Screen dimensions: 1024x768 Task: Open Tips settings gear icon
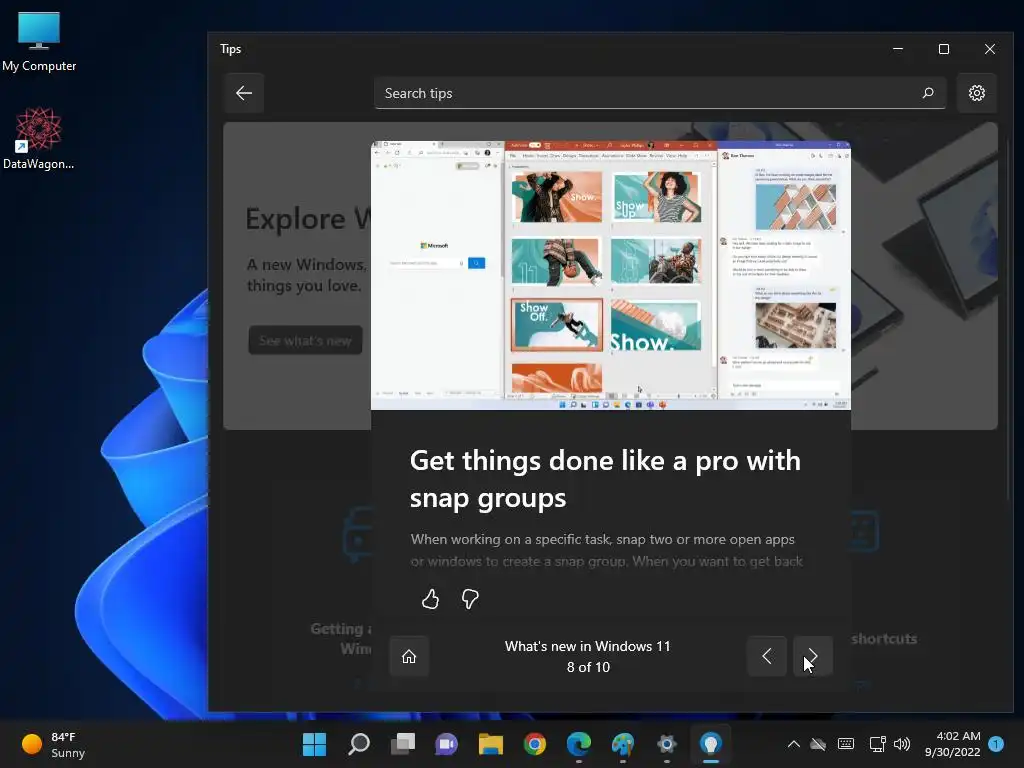pyautogui.click(x=976, y=93)
